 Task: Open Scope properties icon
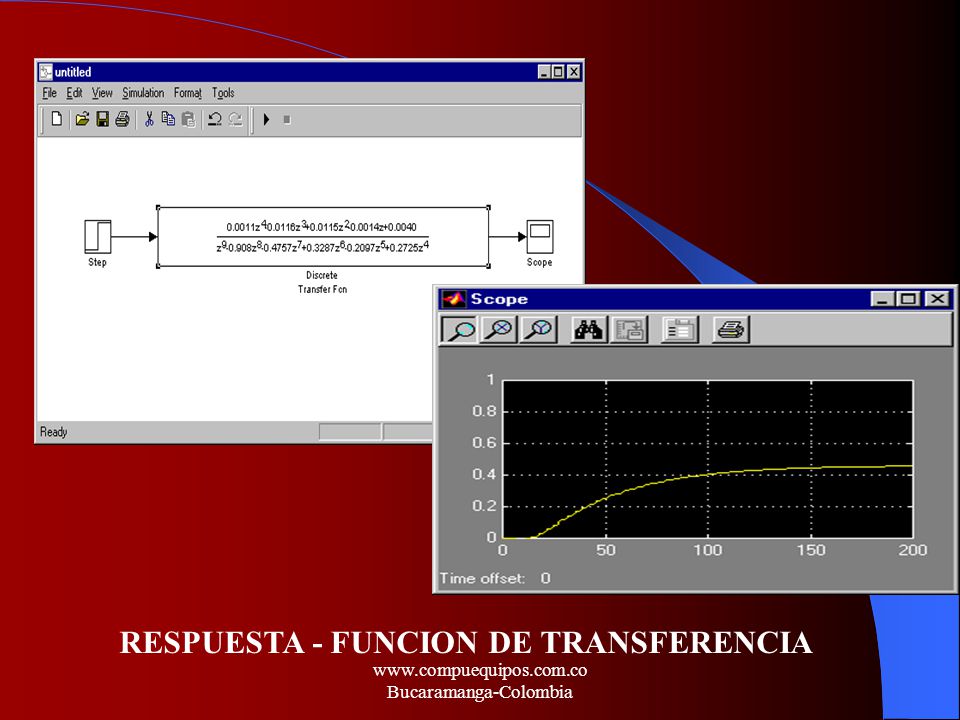pyautogui.click(x=680, y=330)
